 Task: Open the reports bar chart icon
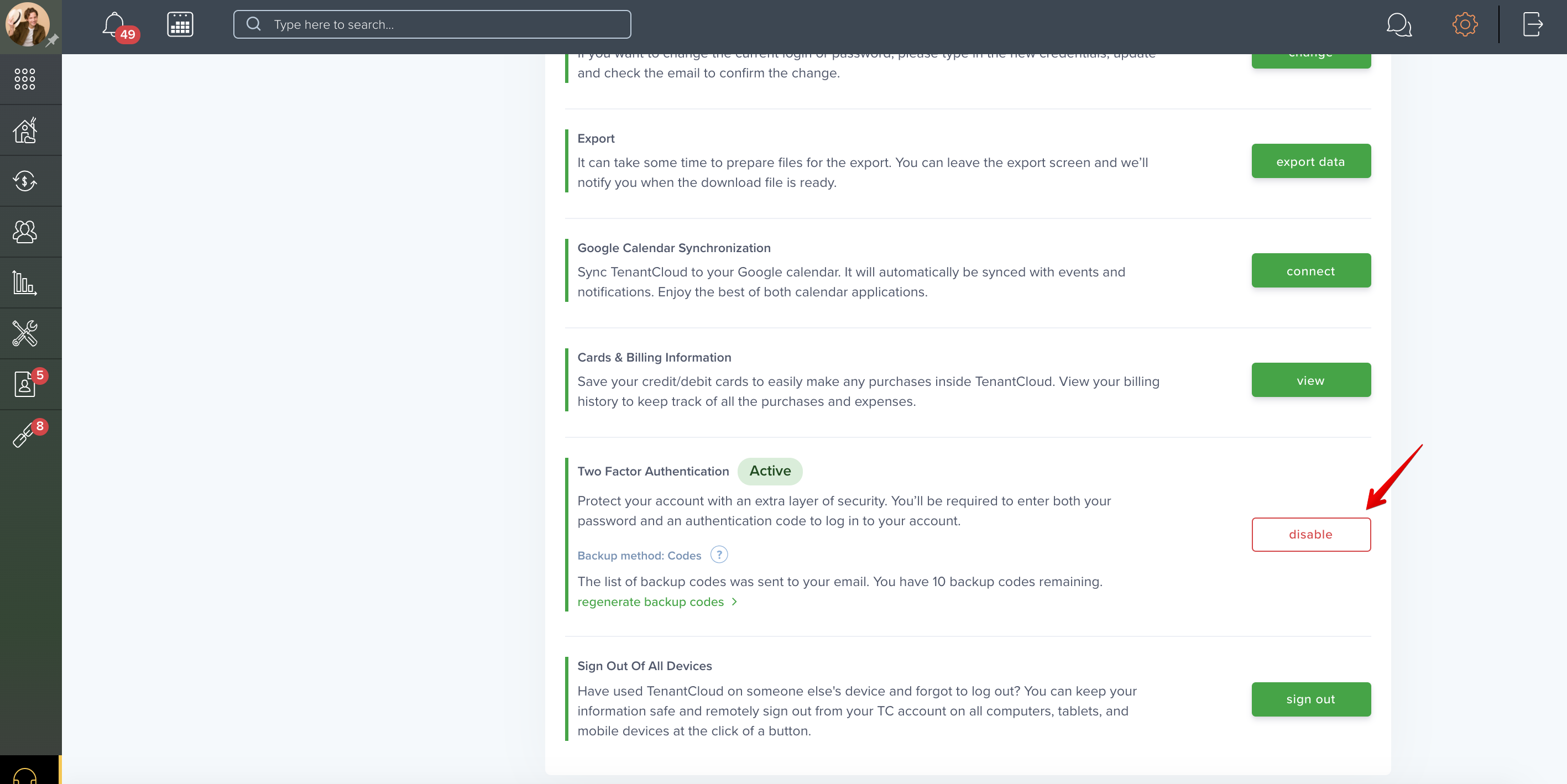pyautogui.click(x=25, y=283)
